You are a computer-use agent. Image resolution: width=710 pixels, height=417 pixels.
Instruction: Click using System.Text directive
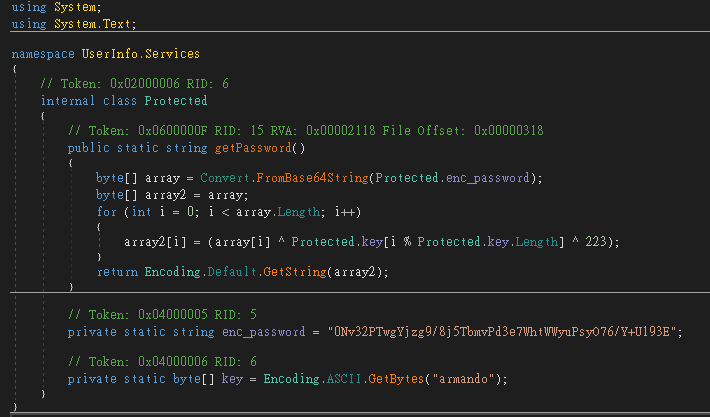(74, 24)
